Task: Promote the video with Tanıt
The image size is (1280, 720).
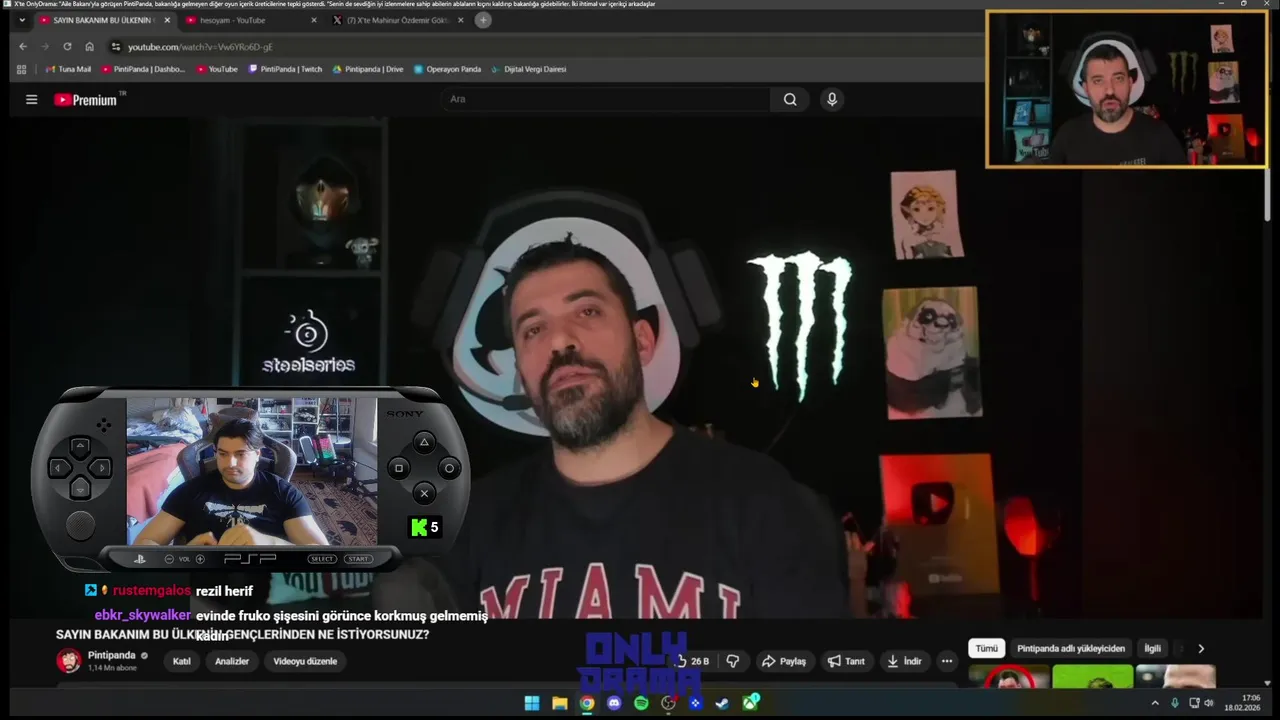Action: 846,661
